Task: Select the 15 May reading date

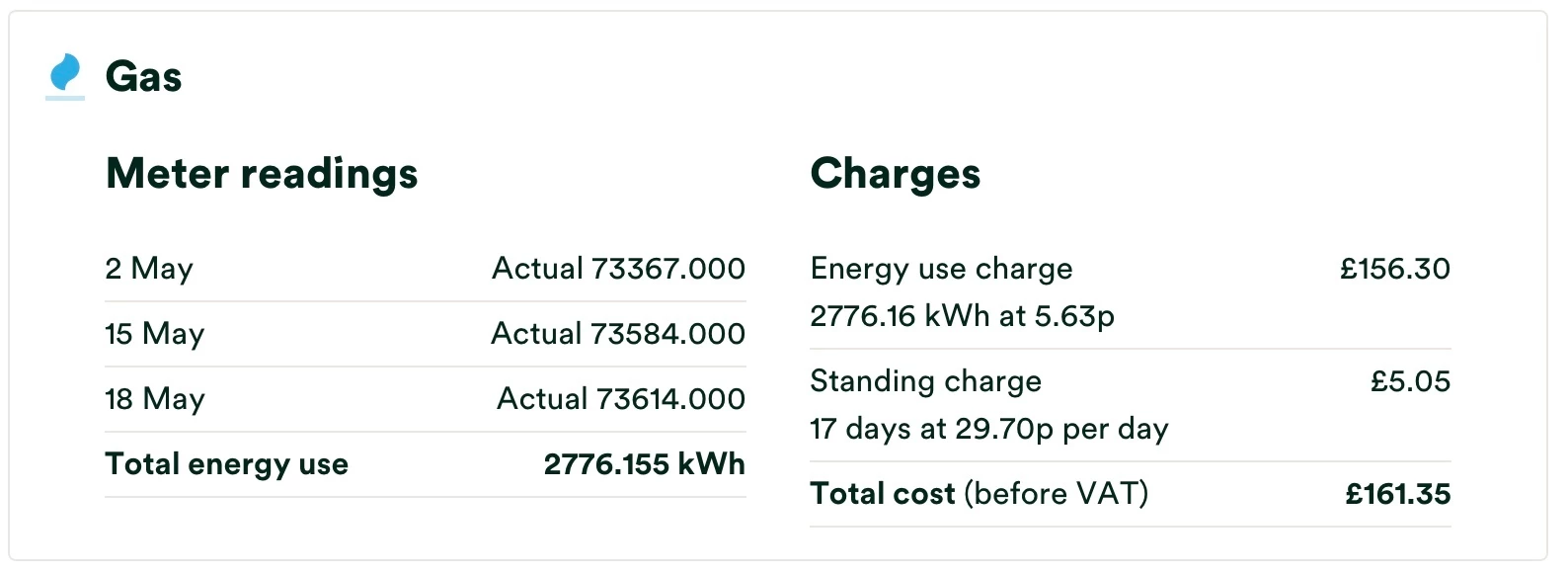Action: pyautogui.click(x=155, y=334)
